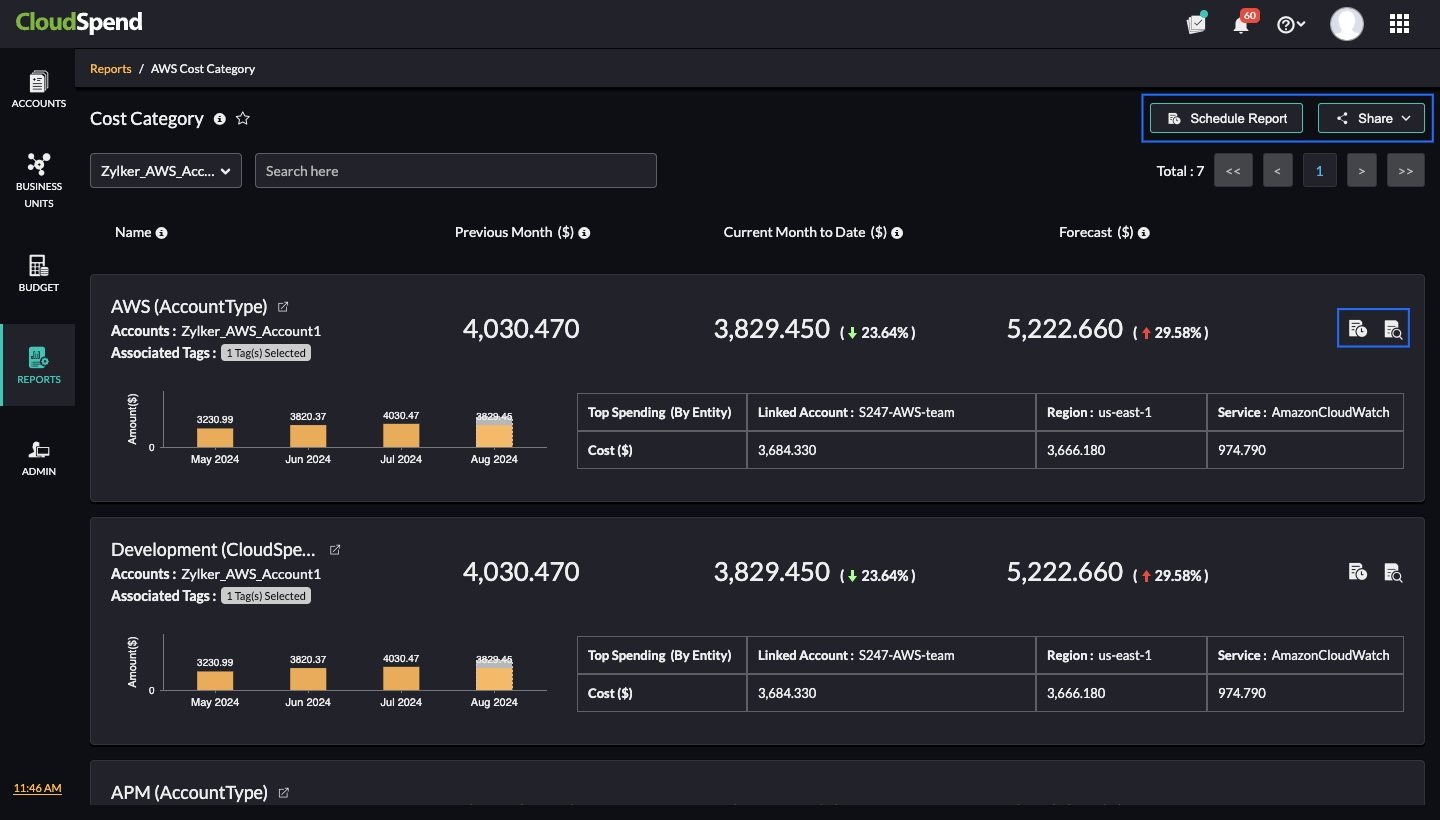The width and height of the screenshot is (1440, 820).
Task: Go to Accounts in the sidebar
Action: [x=39, y=89]
